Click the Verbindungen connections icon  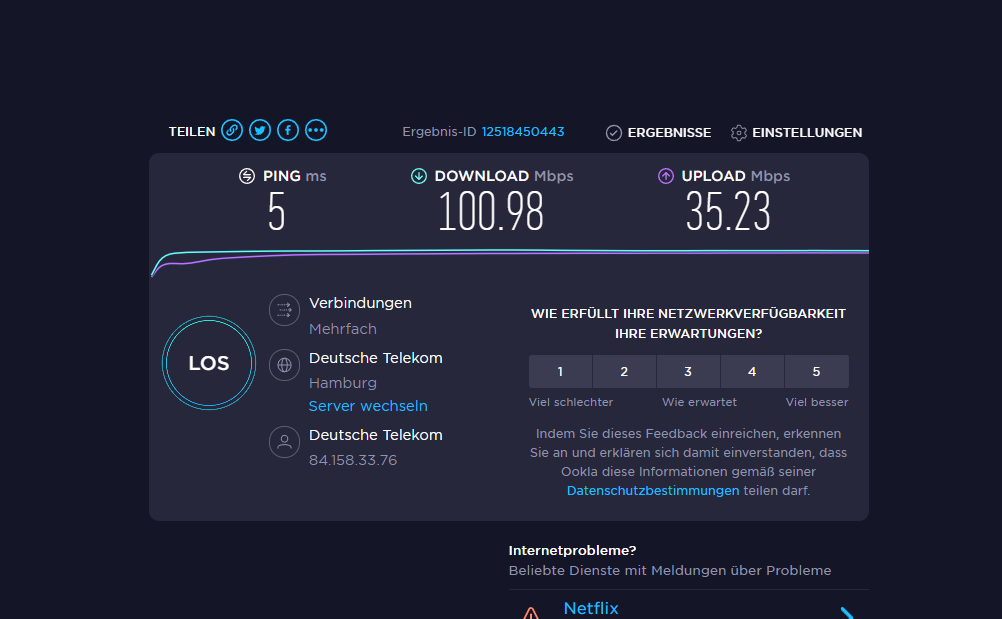tap(284, 310)
